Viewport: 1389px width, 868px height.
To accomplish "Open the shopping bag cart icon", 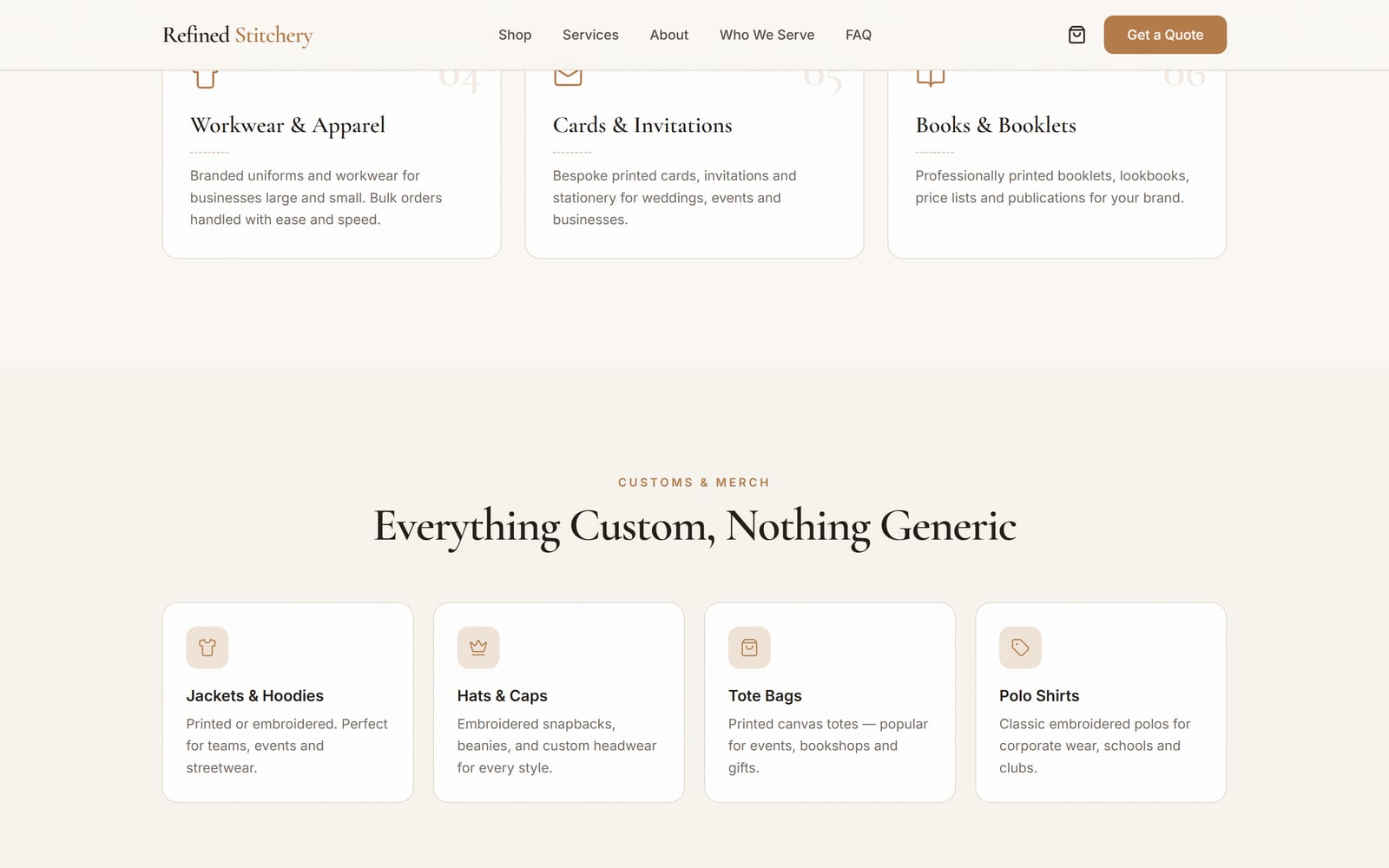I will 1076,35.
